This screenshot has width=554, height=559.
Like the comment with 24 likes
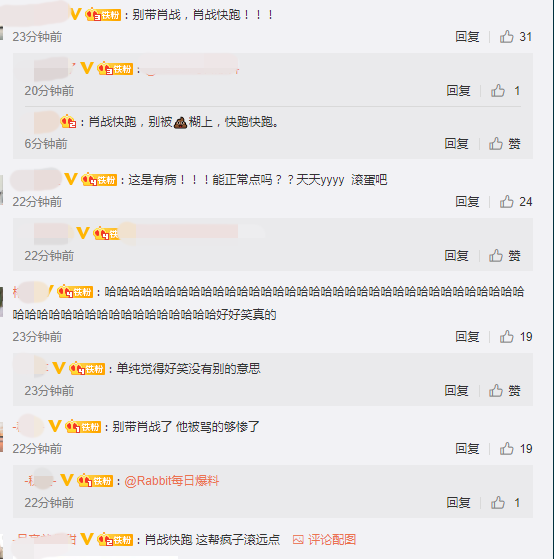(506, 202)
